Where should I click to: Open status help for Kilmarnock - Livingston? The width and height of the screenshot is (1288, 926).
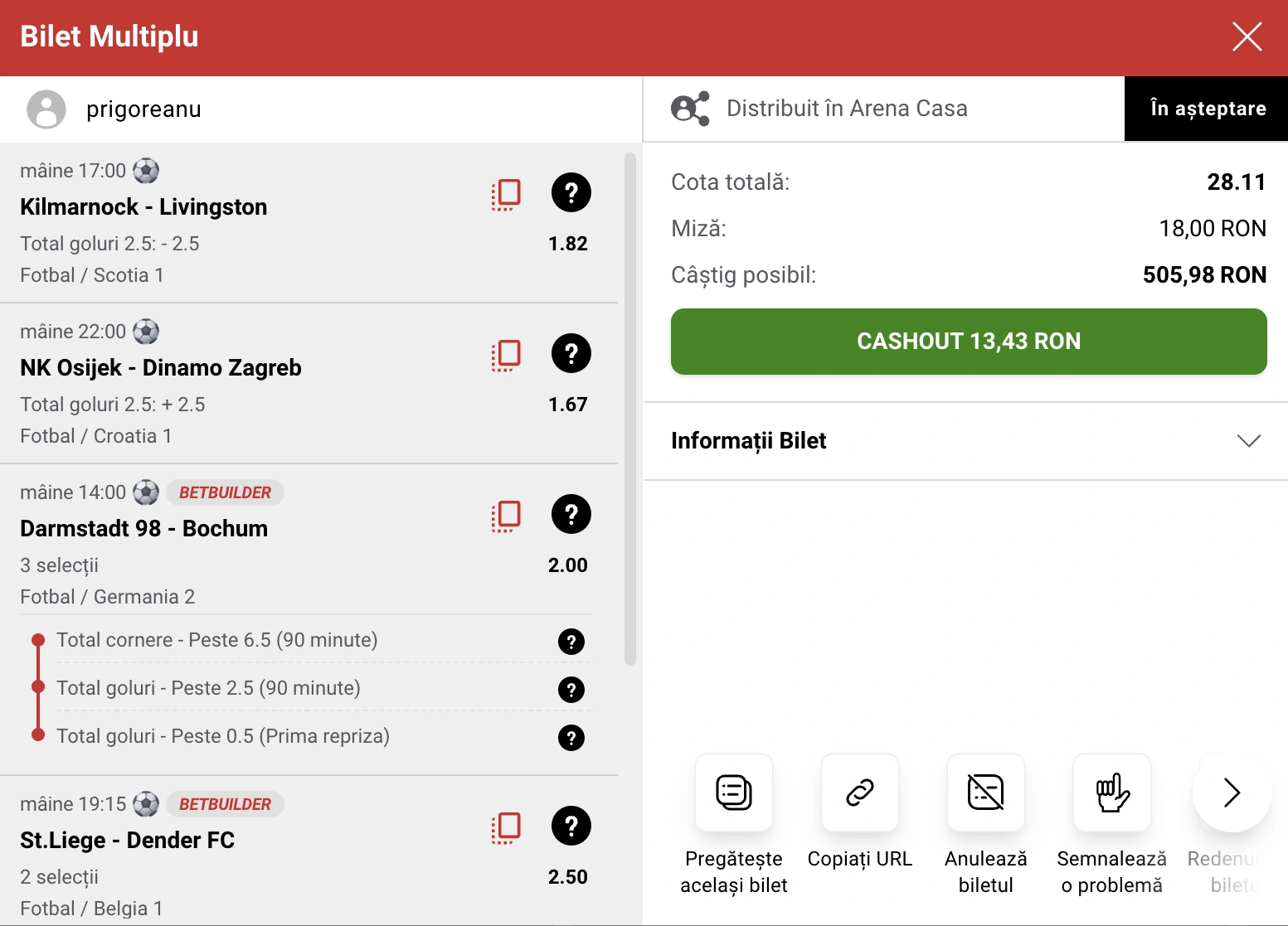coord(571,193)
